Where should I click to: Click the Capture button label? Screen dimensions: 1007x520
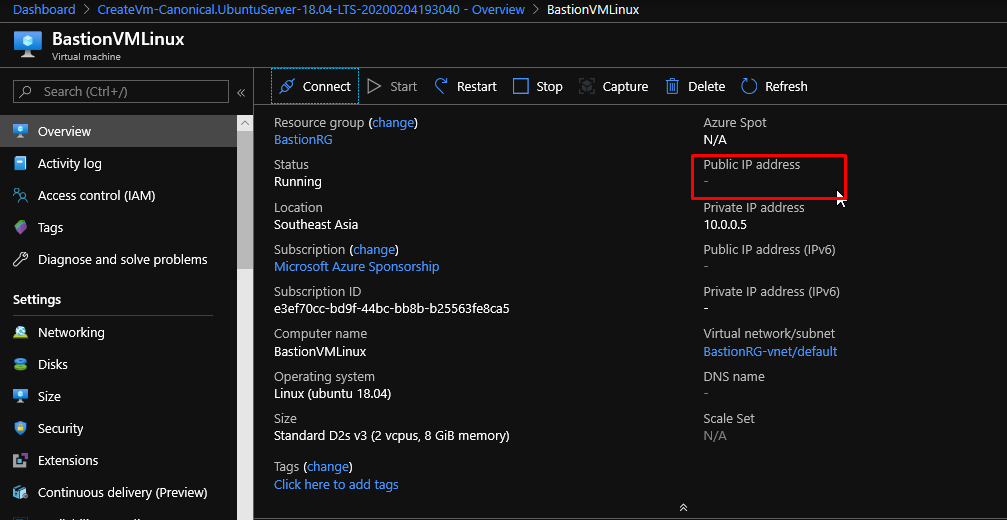[625, 86]
